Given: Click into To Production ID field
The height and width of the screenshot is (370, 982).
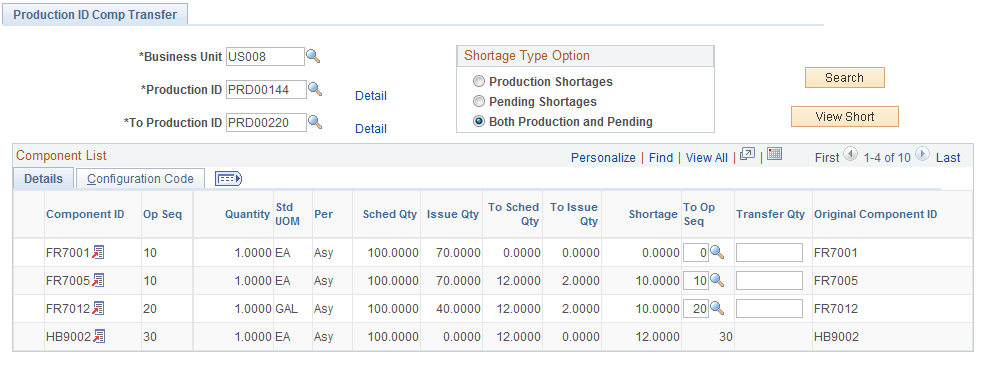Looking at the screenshot, I should [x=266, y=123].
